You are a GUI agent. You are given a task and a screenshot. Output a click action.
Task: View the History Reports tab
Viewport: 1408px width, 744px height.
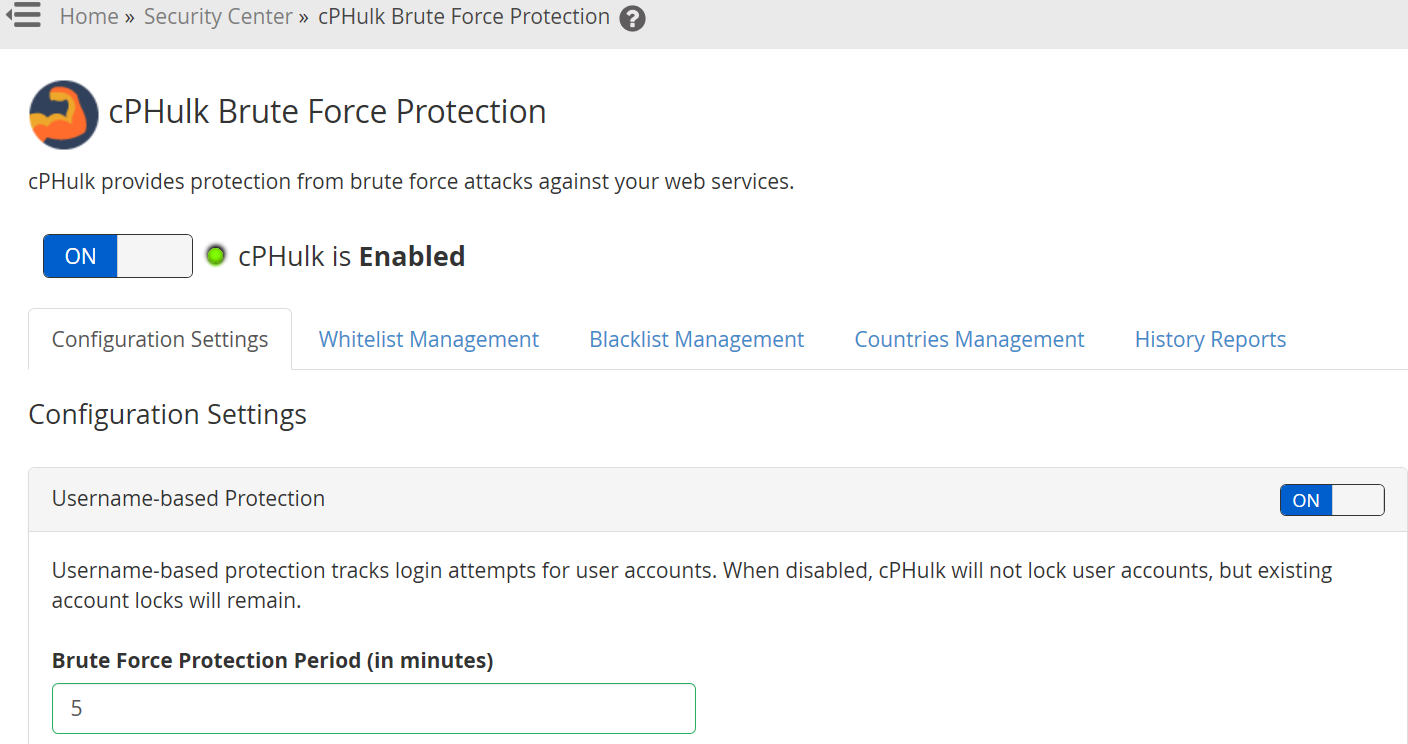1210,339
